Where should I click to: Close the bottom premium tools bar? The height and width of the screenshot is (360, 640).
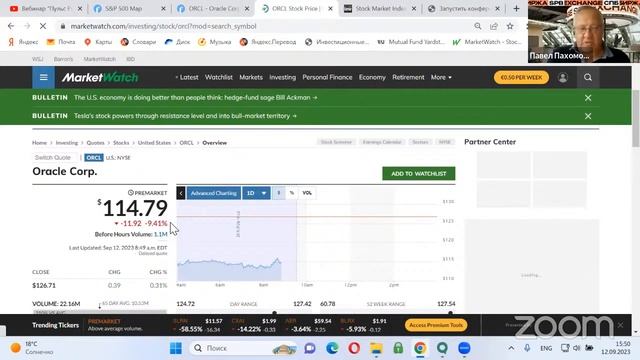[x=620, y=325]
